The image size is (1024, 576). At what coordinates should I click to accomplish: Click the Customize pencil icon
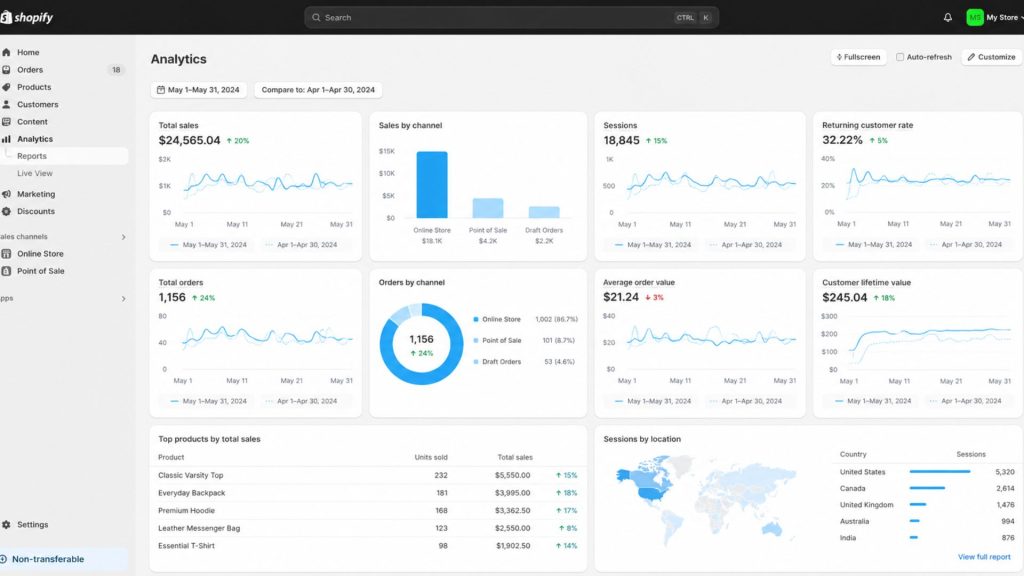(971, 57)
